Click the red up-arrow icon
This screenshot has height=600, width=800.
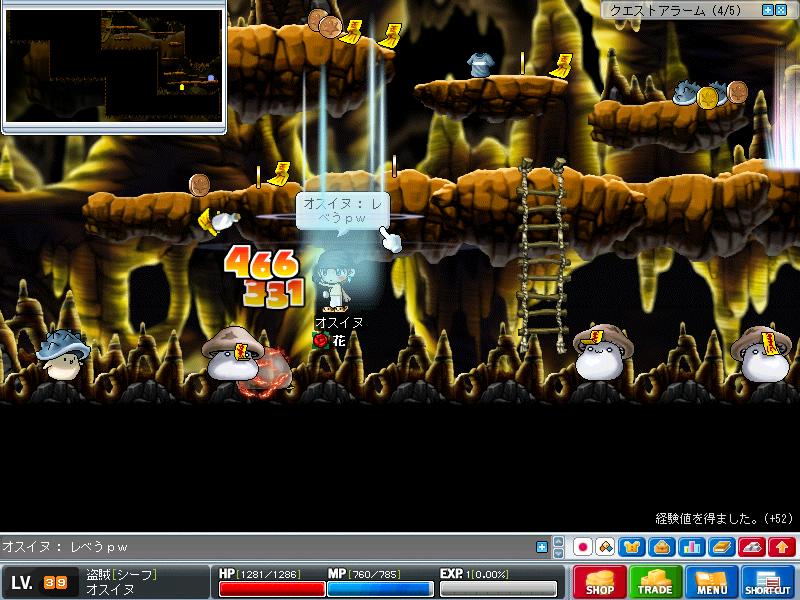(782, 547)
